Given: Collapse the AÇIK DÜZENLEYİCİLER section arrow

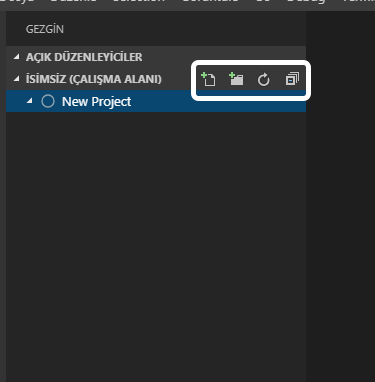Looking at the screenshot, I should point(17,57).
